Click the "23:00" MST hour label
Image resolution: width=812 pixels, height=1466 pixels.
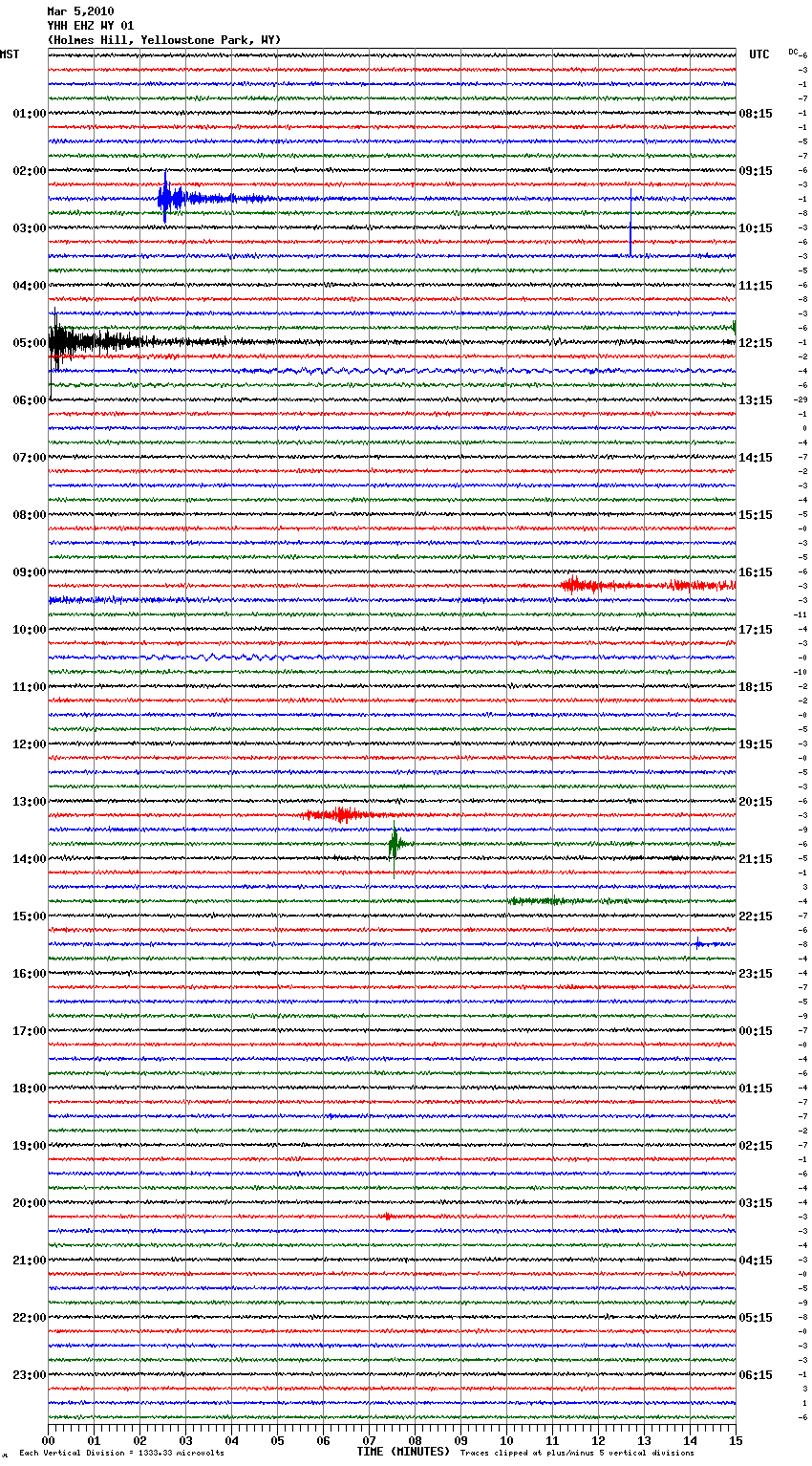tap(30, 1375)
